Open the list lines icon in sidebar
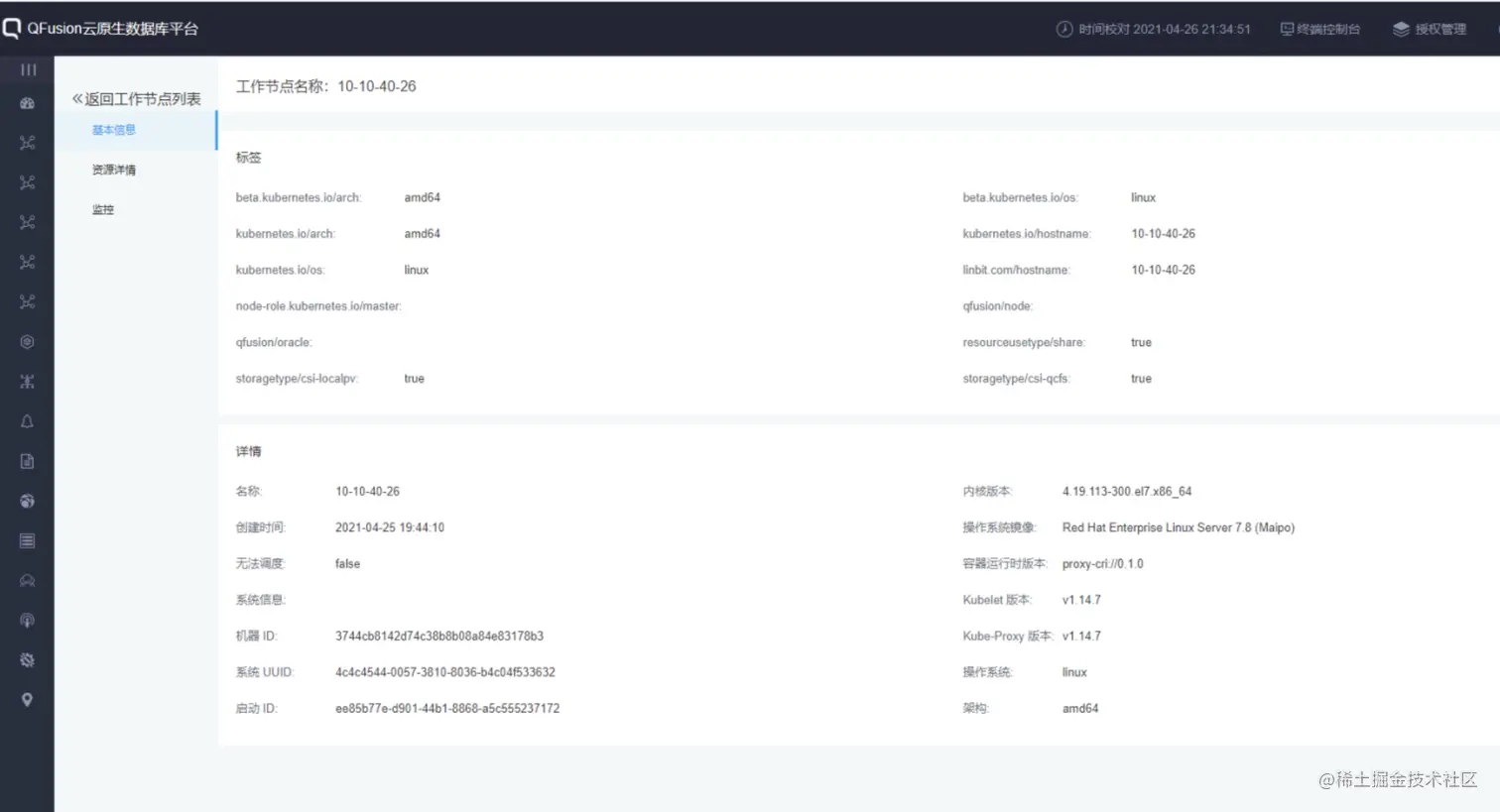This screenshot has width=1500, height=812. tap(28, 541)
